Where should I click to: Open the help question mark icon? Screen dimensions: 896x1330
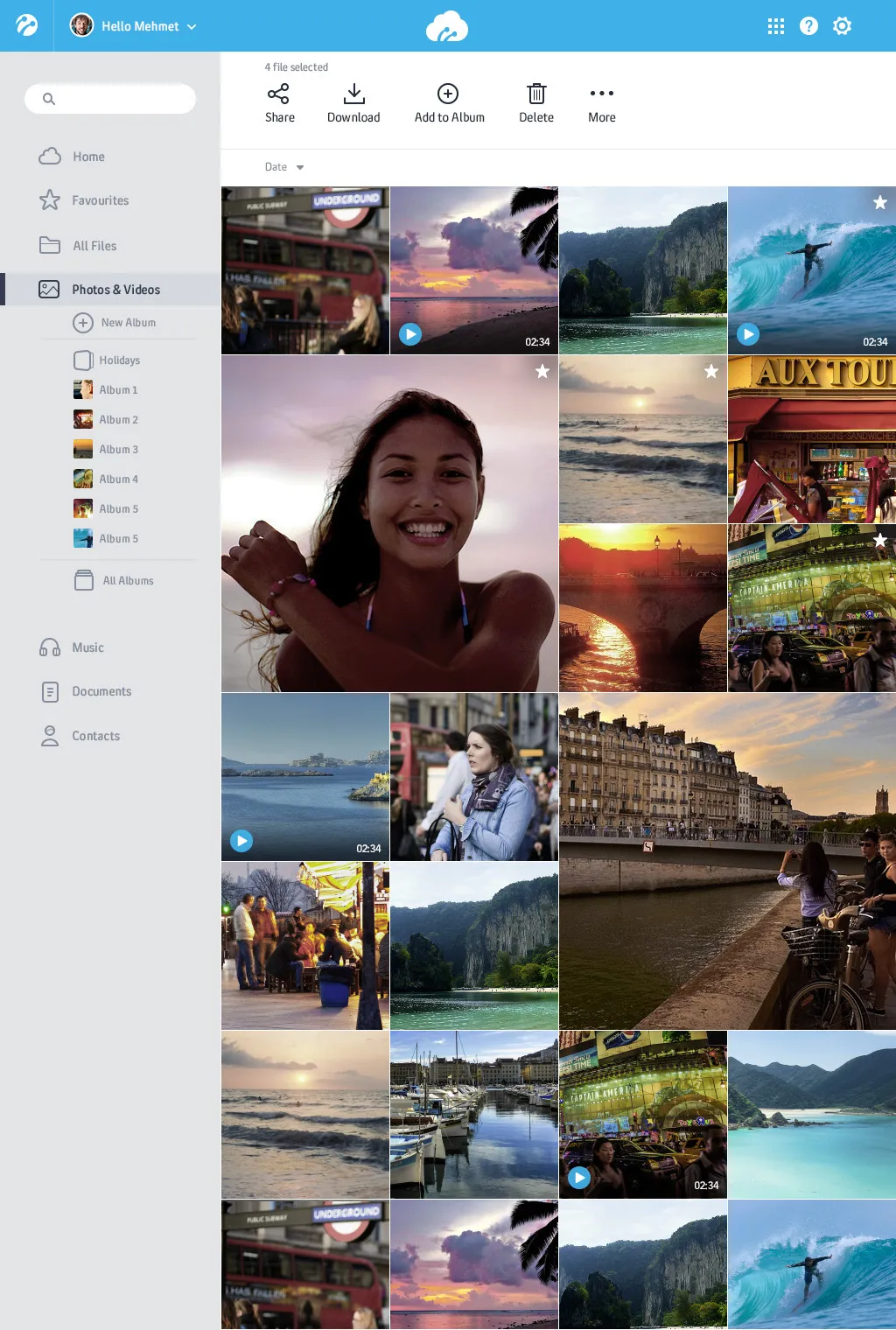pos(808,26)
